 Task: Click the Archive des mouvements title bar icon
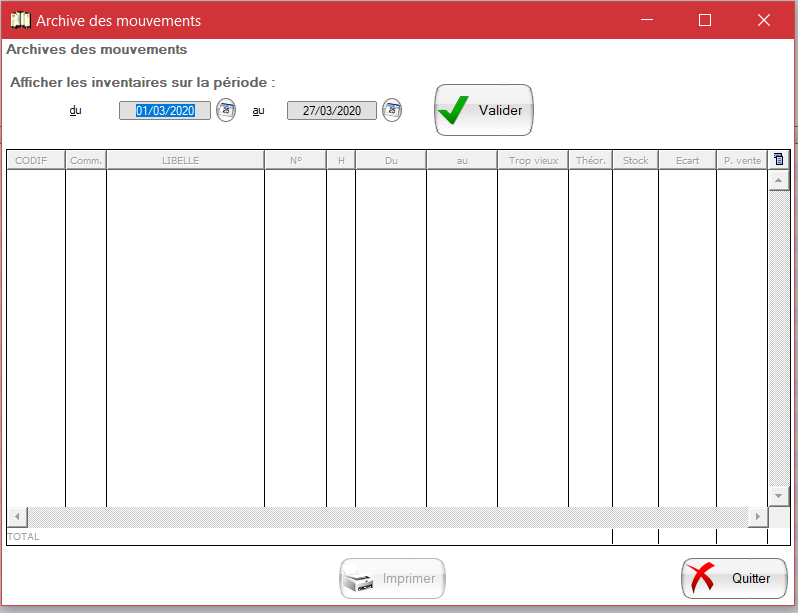pos(19,20)
